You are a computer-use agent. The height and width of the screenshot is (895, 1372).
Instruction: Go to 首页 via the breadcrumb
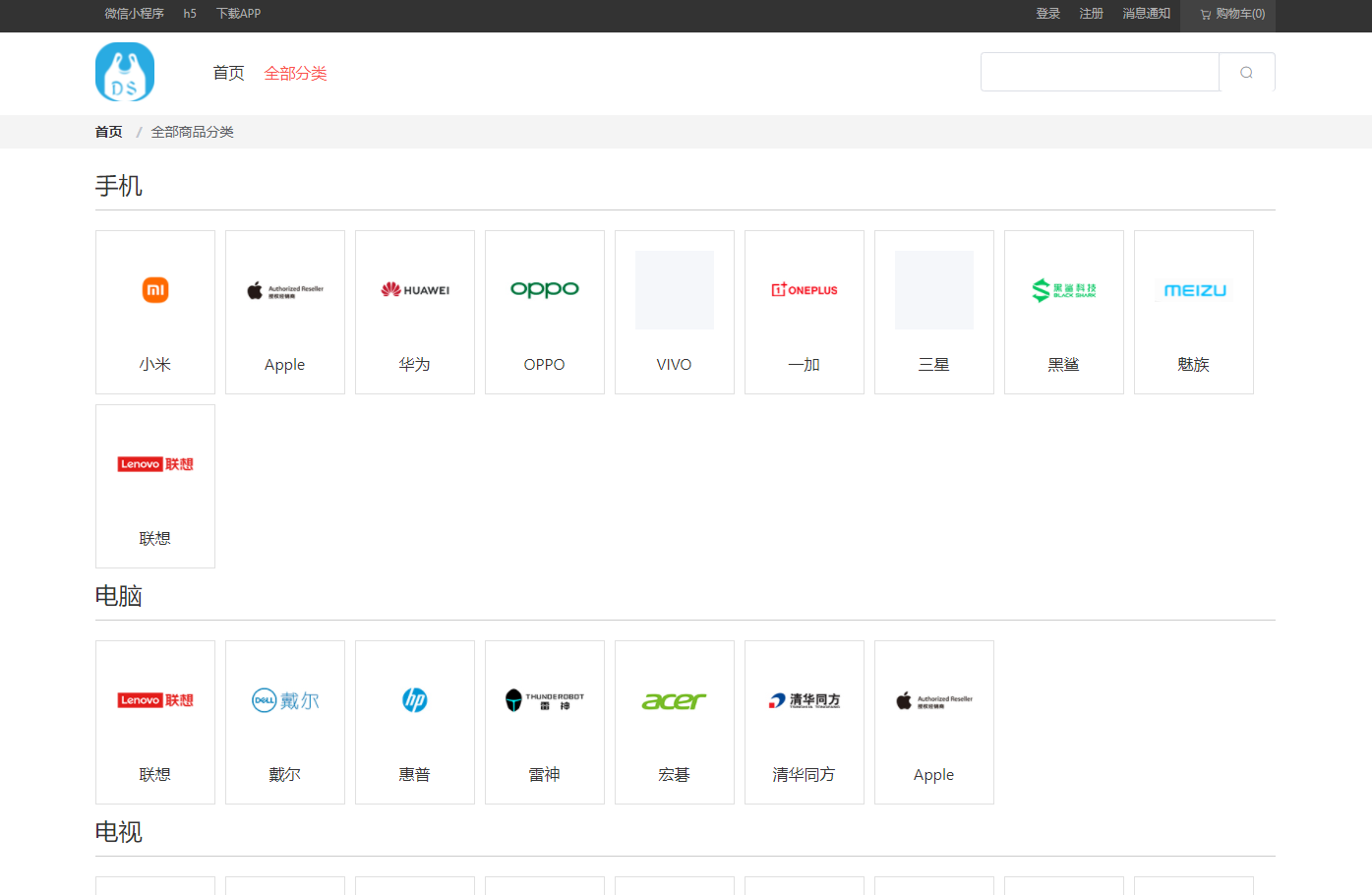pyautogui.click(x=109, y=132)
